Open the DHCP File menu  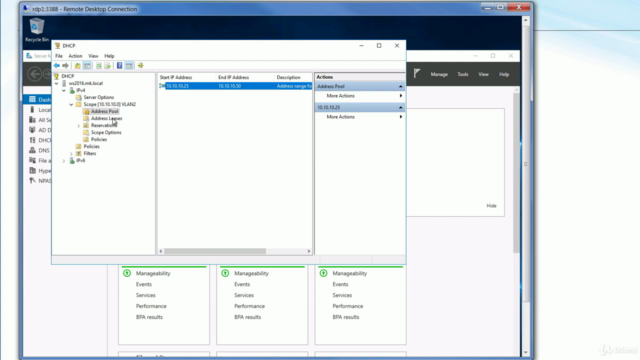pyautogui.click(x=59, y=56)
